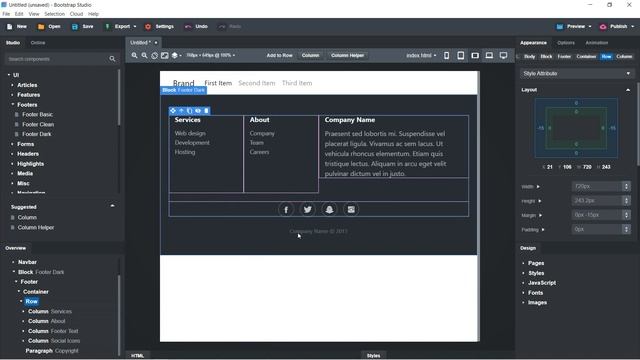The image size is (640, 360).
Task: Zoom out on the canvas
Action: pyautogui.click(x=144, y=55)
